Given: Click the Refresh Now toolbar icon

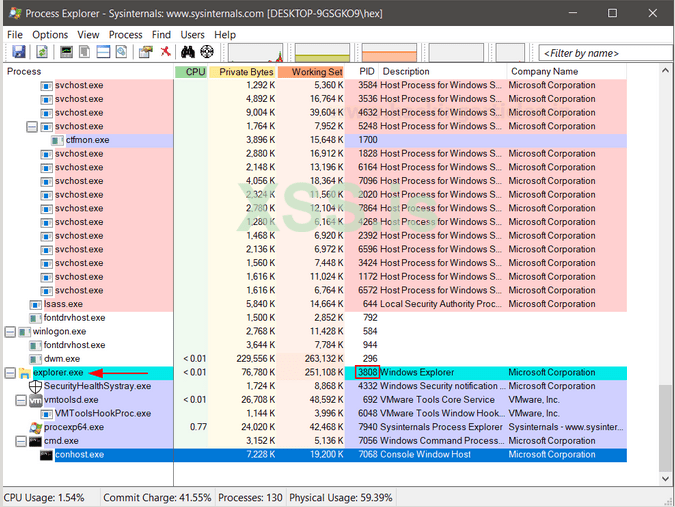Looking at the screenshot, I should [x=42, y=52].
